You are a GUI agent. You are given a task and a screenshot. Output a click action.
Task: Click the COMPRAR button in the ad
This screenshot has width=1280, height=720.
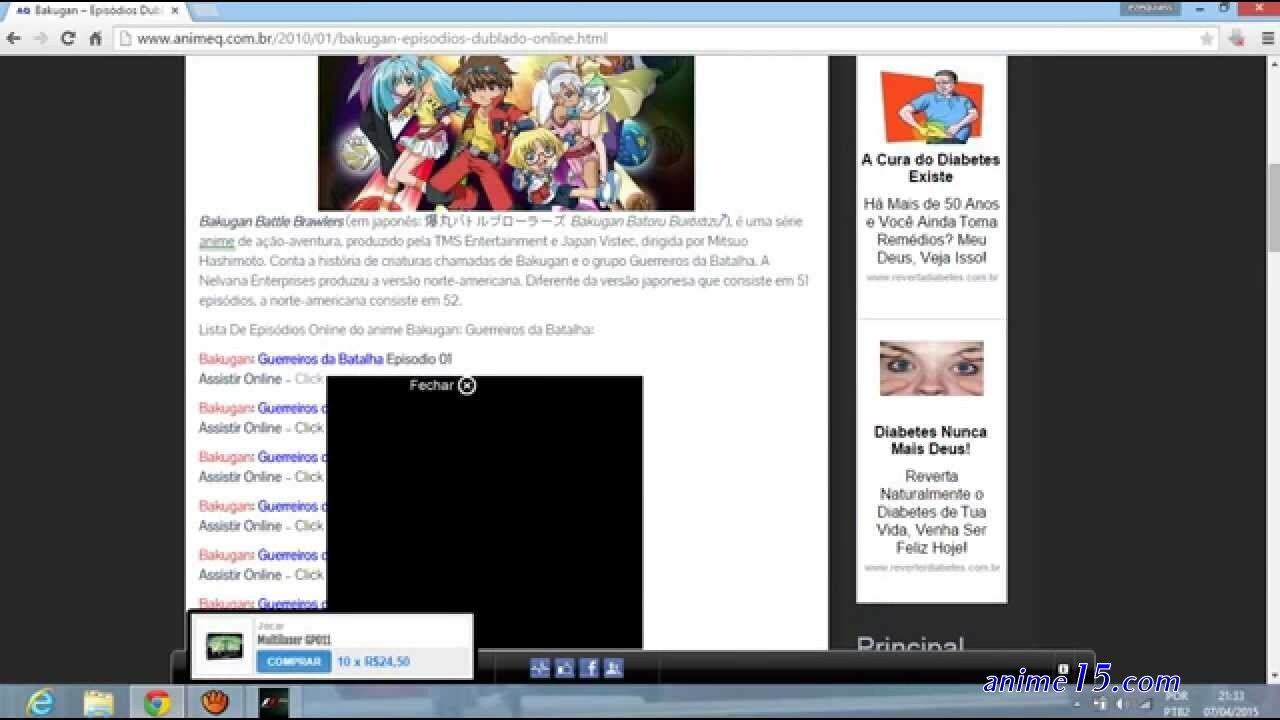tap(294, 661)
